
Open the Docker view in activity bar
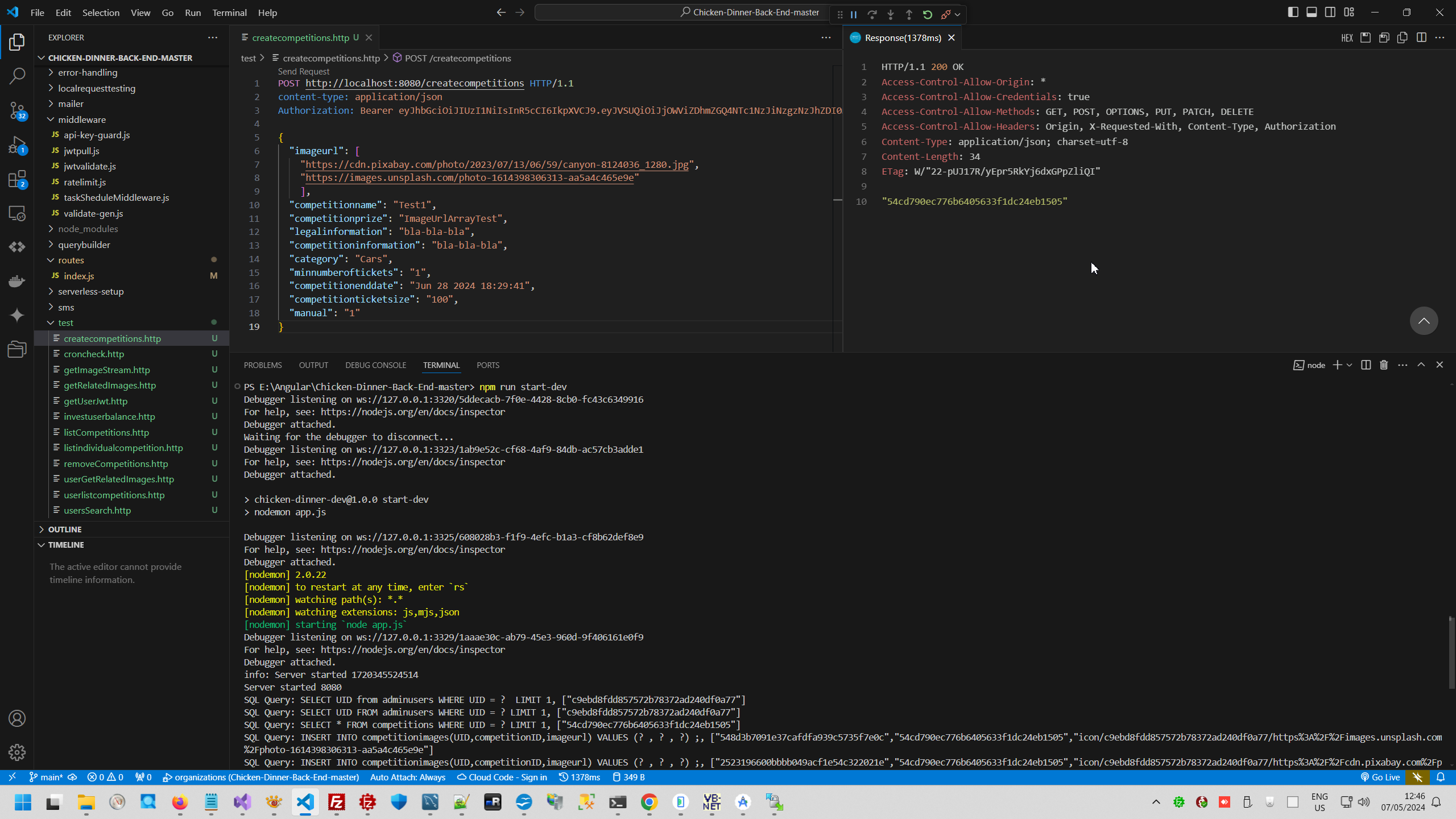(17, 281)
